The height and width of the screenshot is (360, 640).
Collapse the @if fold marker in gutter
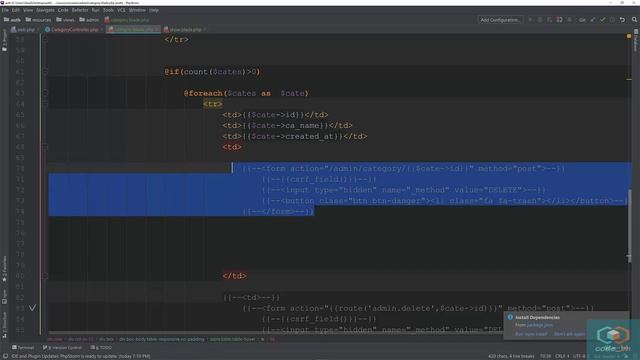point(45,72)
